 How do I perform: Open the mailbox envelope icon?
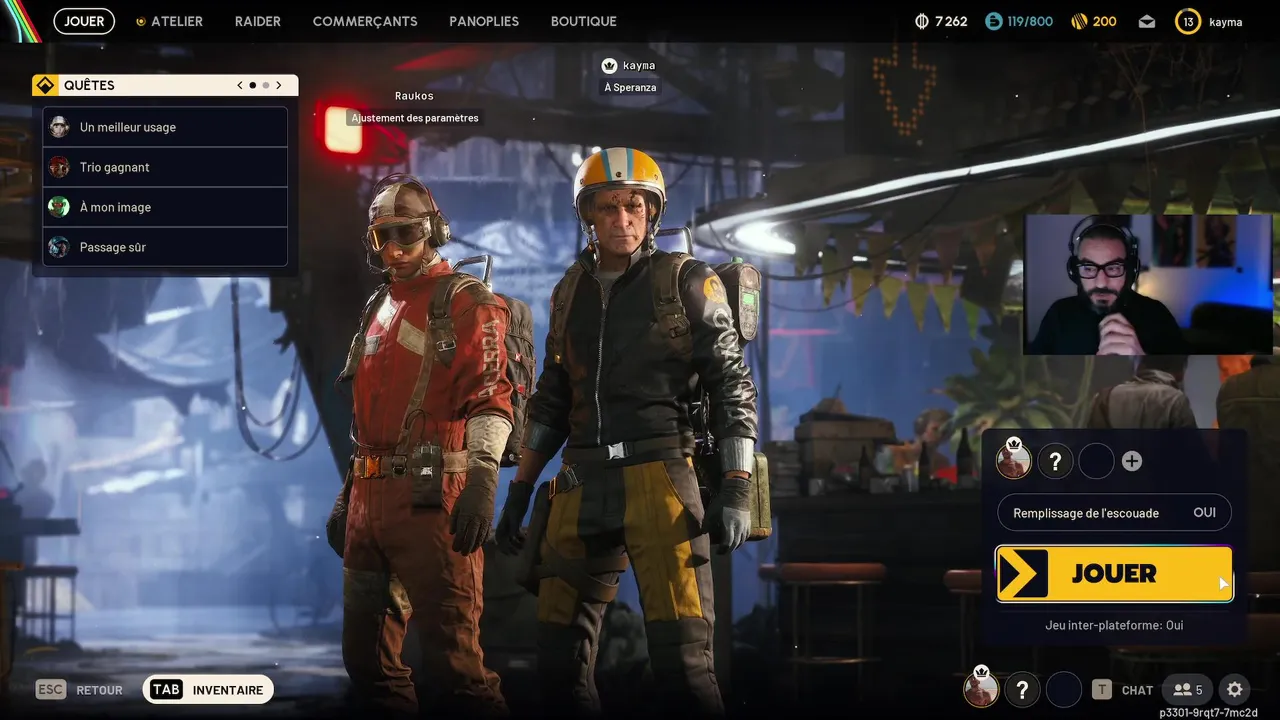pos(1147,21)
